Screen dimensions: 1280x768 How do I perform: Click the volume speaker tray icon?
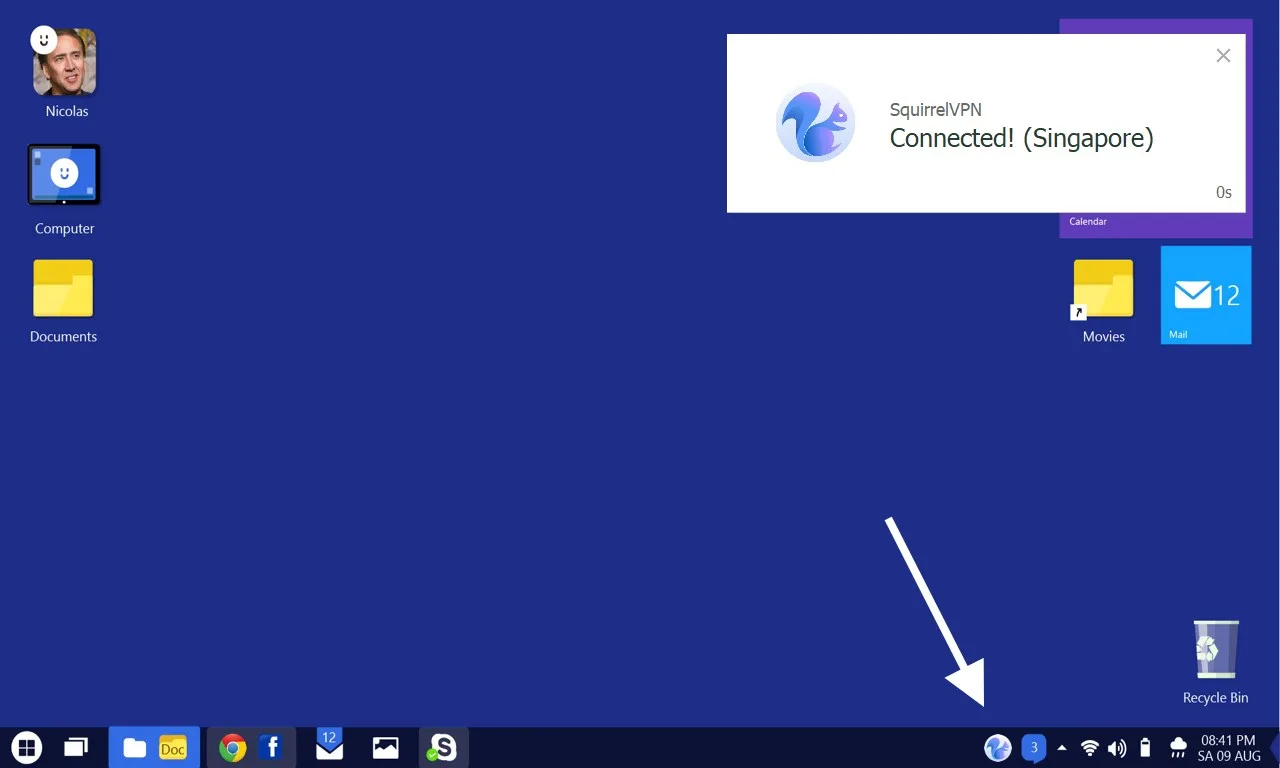pos(1117,747)
